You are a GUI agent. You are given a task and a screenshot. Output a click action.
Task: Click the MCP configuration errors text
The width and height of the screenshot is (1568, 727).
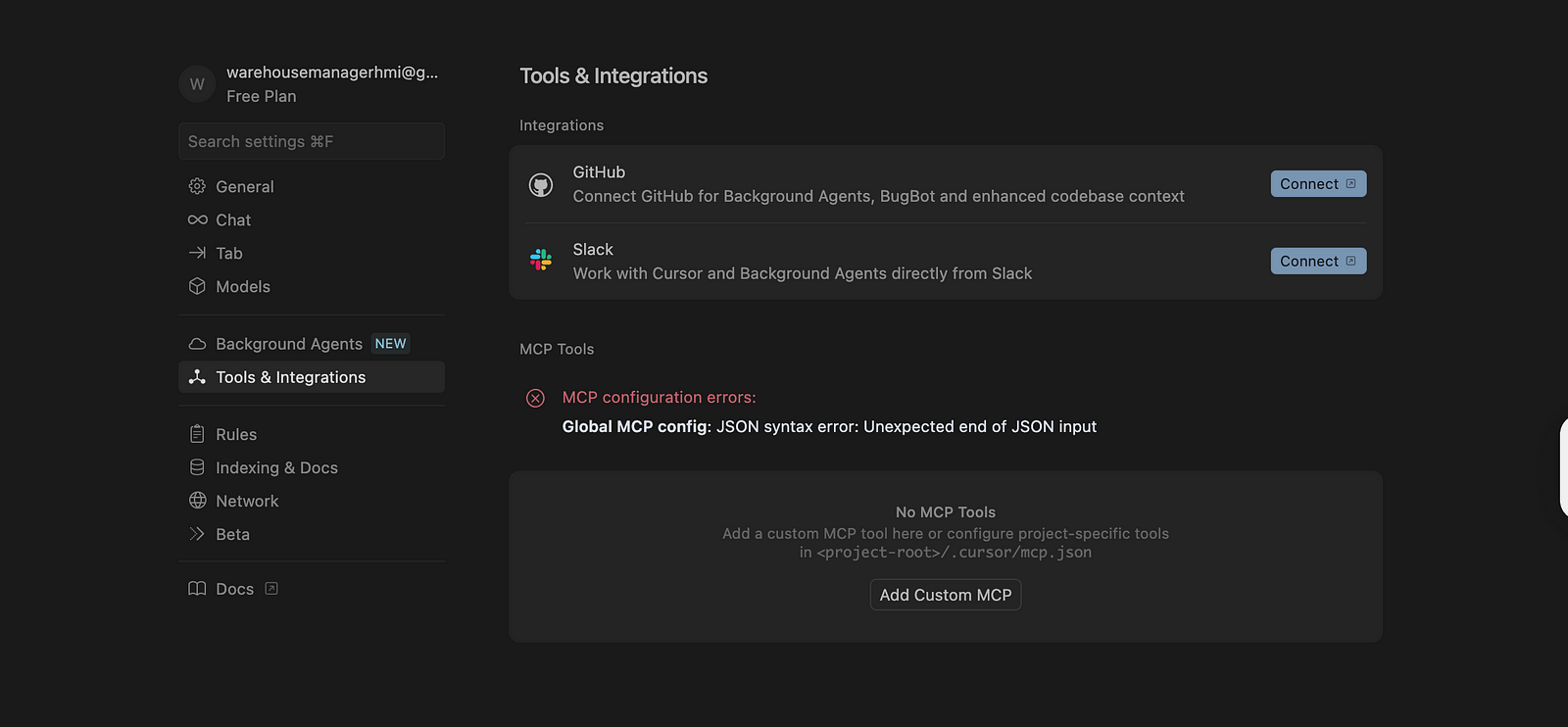coord(660,397)
